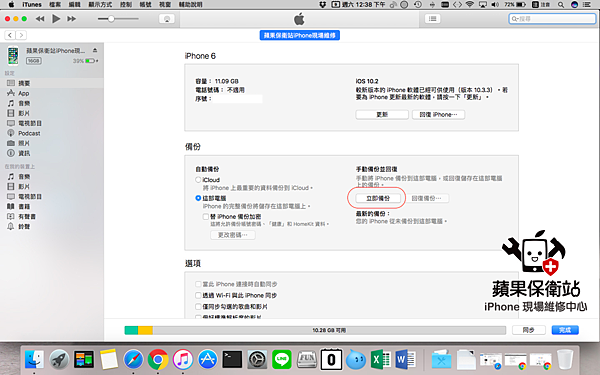This screenshot has height=375, width=600.
Task: Click the iPhone device thumbnail in sidebar
Action: [x=13, y=55]
